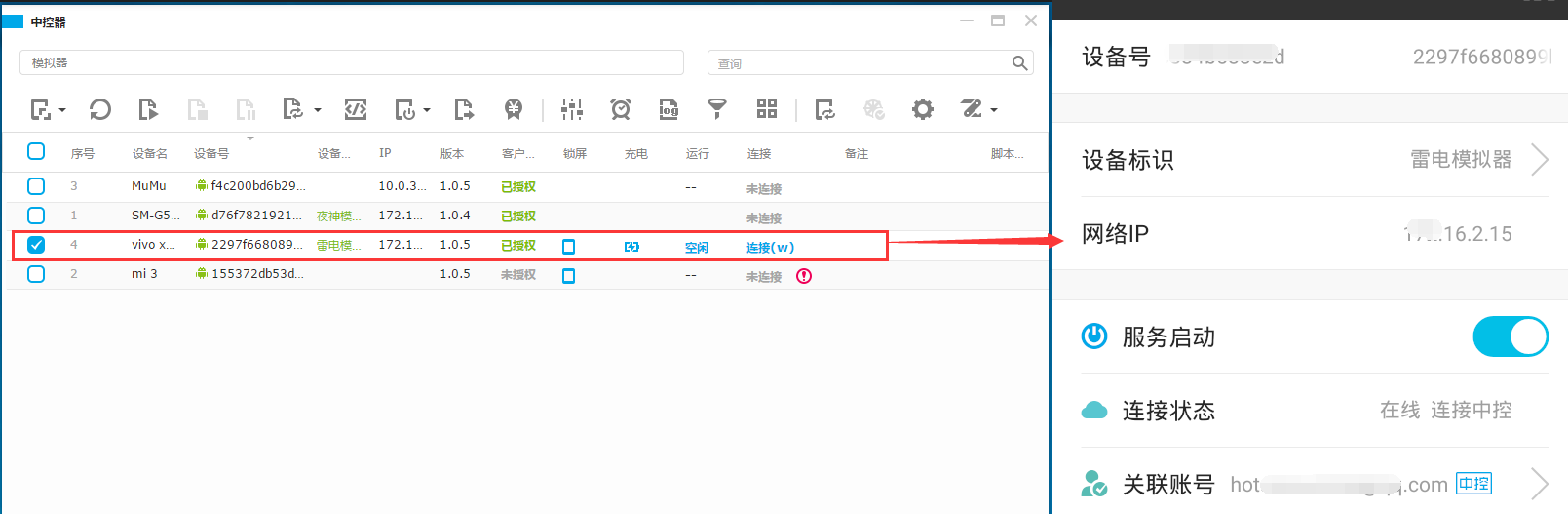Screen dimensions: 1568x514
Task: Click lock screen icon in mi 3 row
Action: (x=568, y=276)
